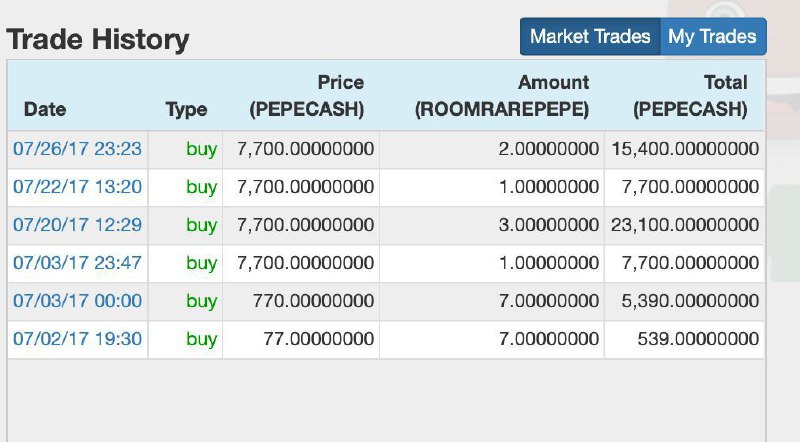The height and width of the screenshot is (442, 800).
Task: Open the 07/22/17 13:20 trade link
Action: click(78, 187)
